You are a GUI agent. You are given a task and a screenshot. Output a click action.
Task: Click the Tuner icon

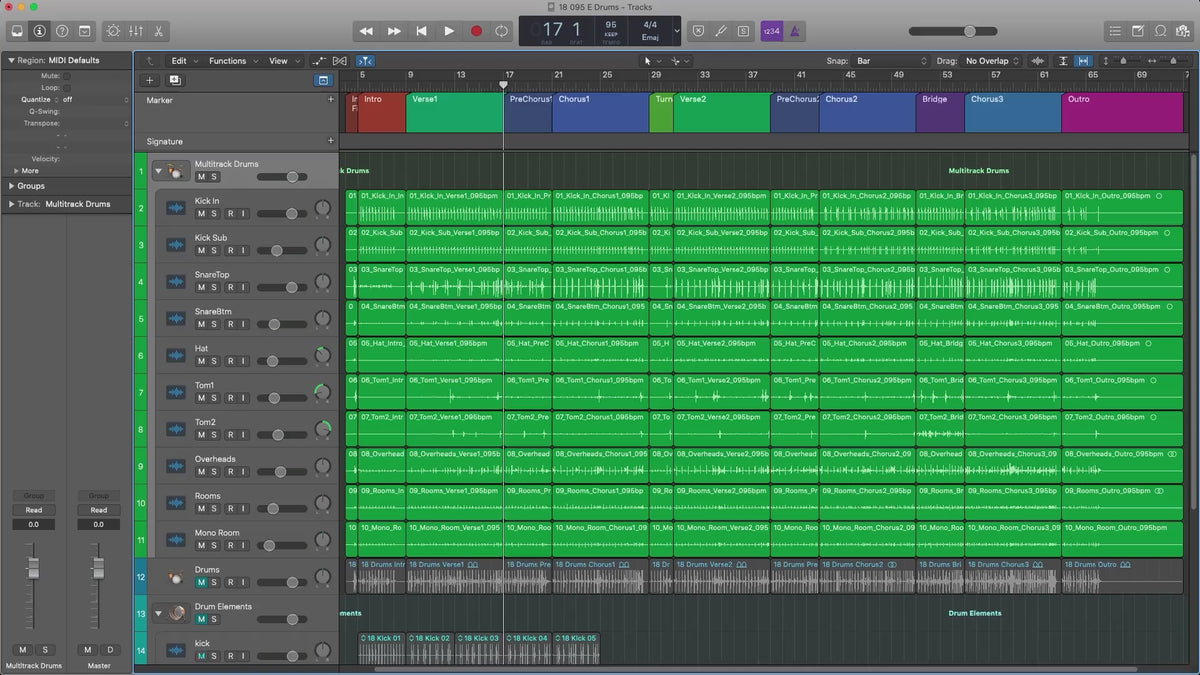(x=720, y=31)
